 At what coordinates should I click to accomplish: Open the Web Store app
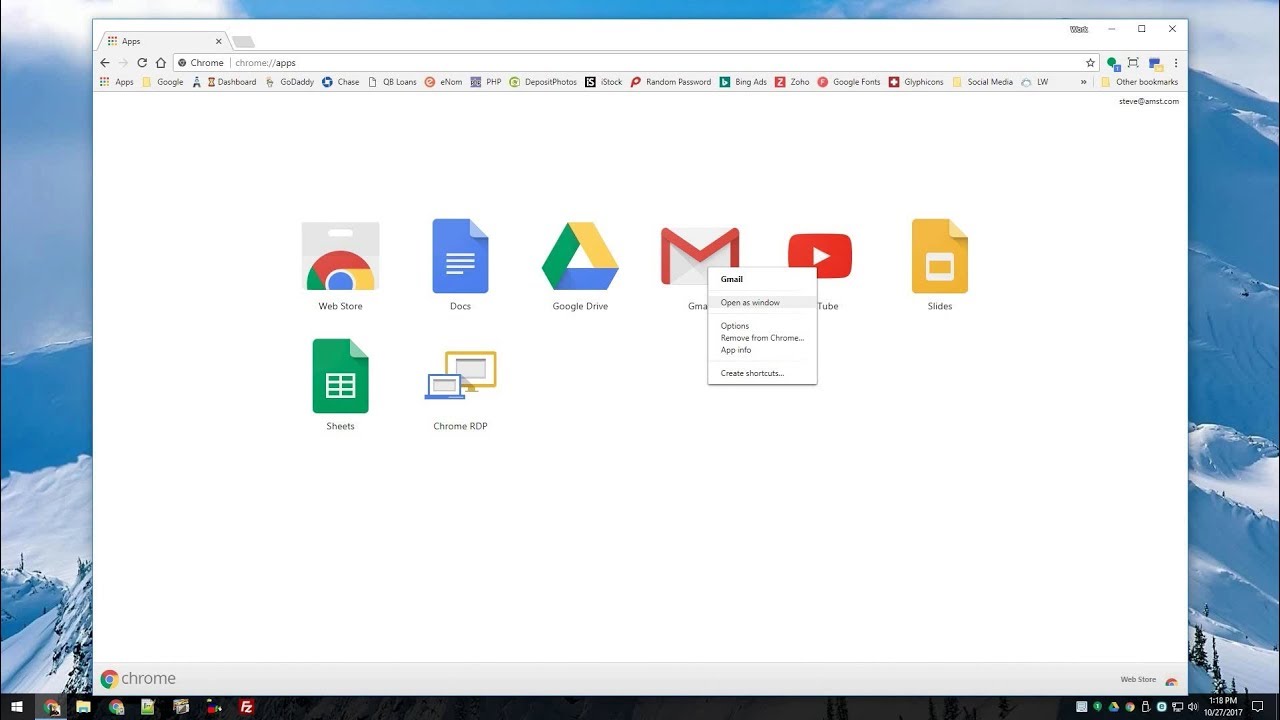(340, 255)
